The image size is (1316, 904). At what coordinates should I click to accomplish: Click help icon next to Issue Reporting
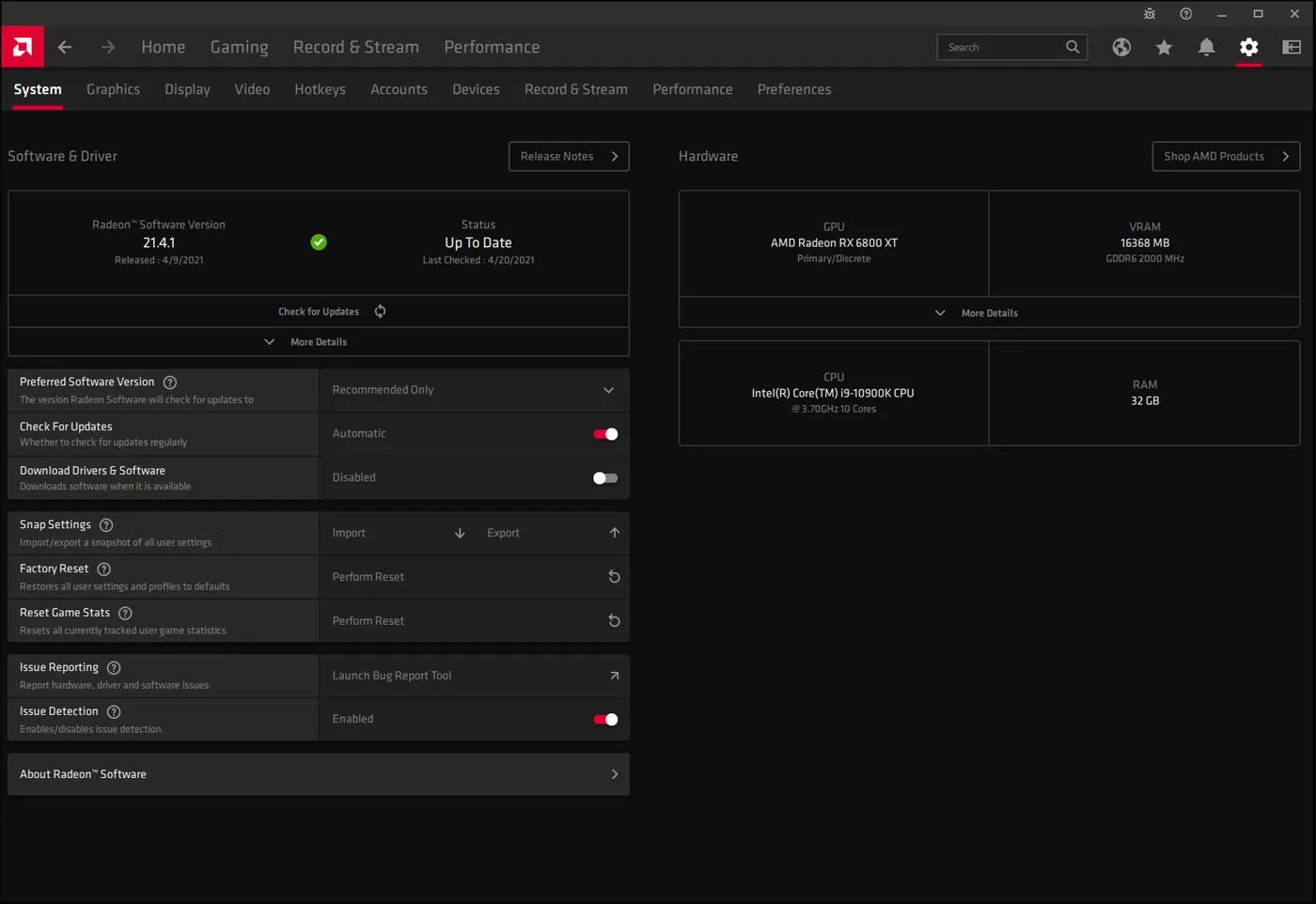pos(114,668)
